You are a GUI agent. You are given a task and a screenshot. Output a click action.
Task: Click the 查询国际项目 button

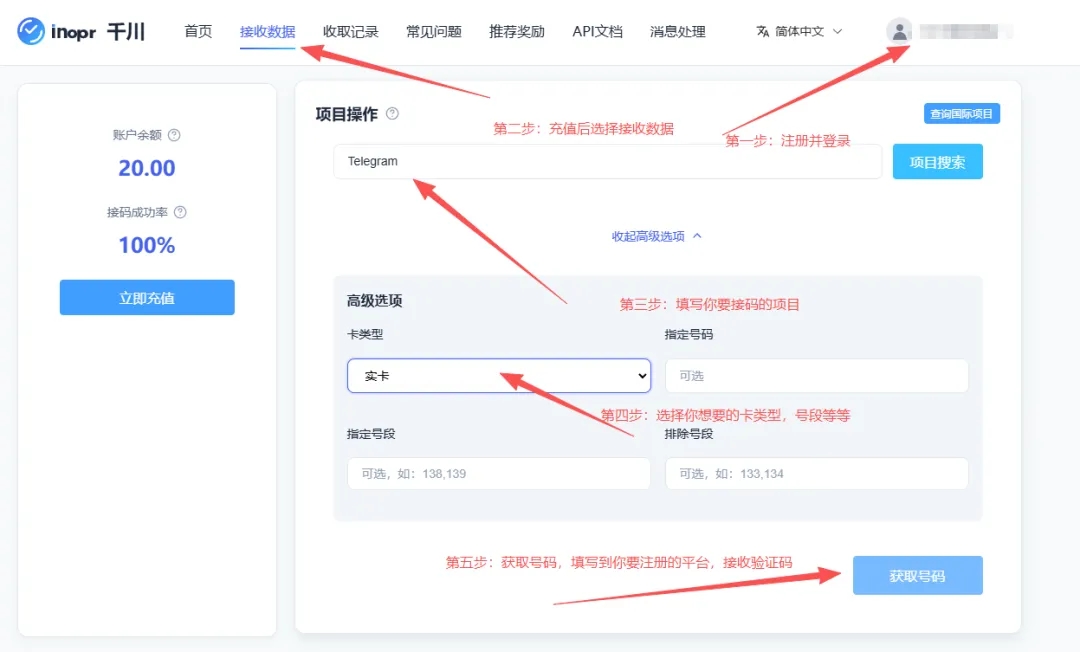click(x=961, y=114)
